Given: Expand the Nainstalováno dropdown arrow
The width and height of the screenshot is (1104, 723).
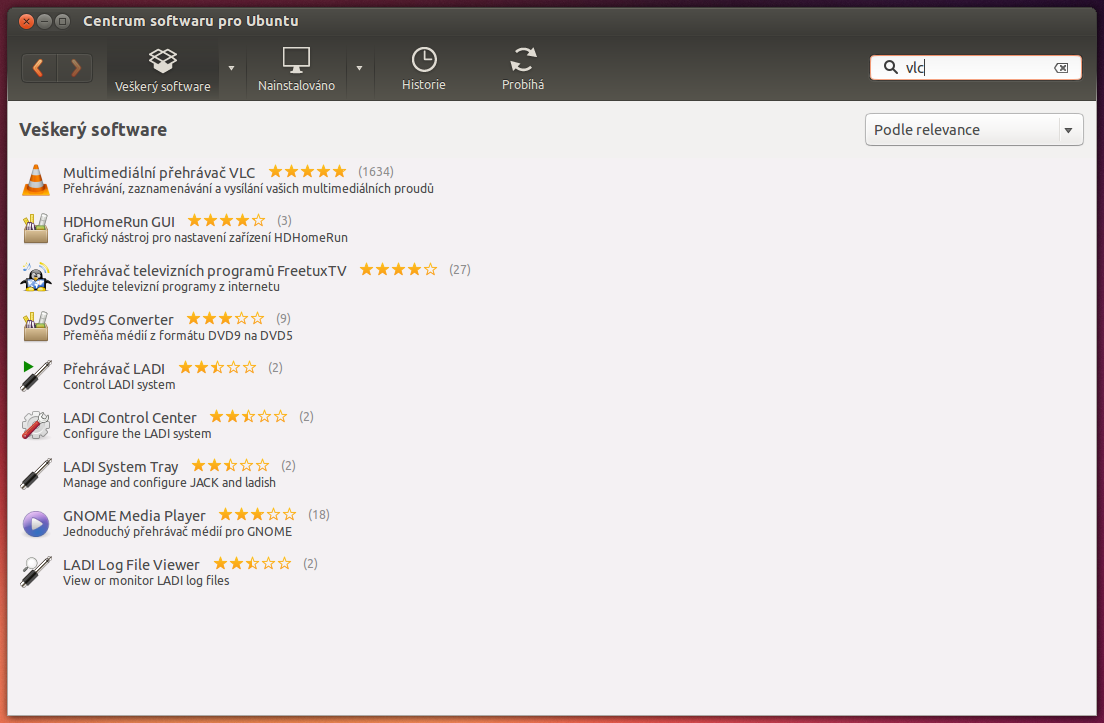Looking at the screenshot, I should coord(359,68).
